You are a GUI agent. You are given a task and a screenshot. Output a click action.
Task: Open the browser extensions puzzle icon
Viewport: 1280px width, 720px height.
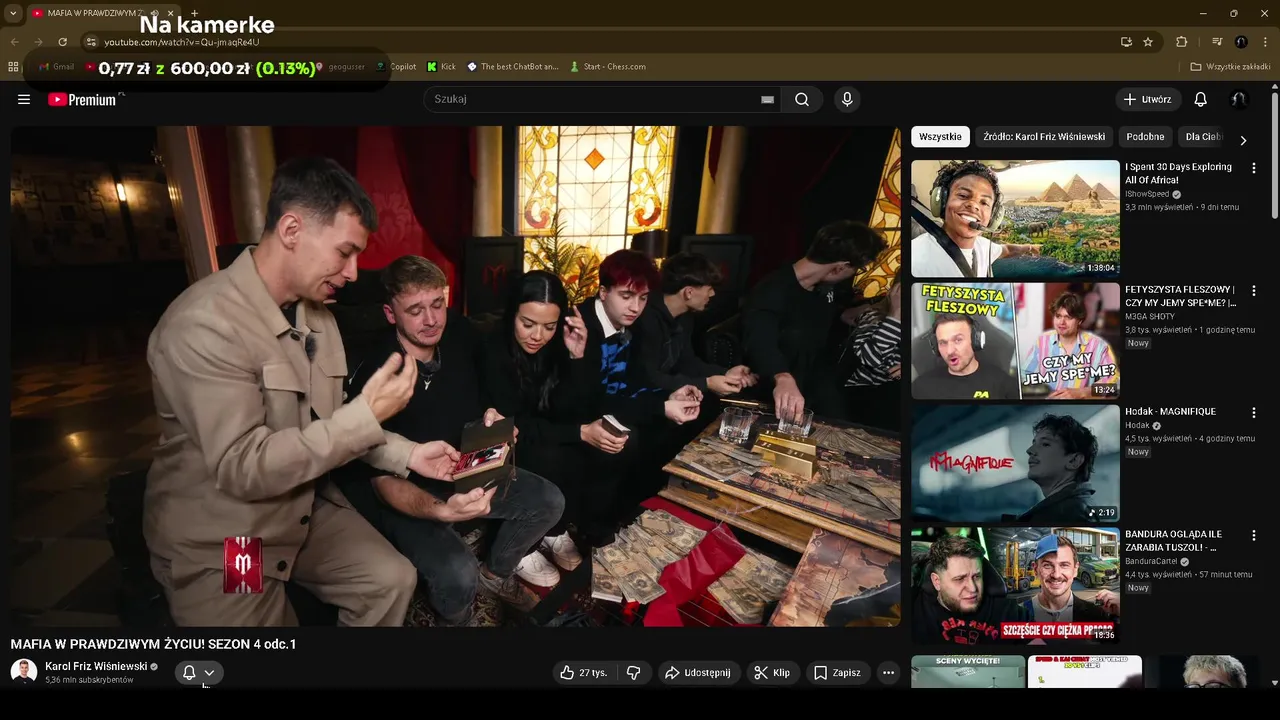[x=1182, y=42]
